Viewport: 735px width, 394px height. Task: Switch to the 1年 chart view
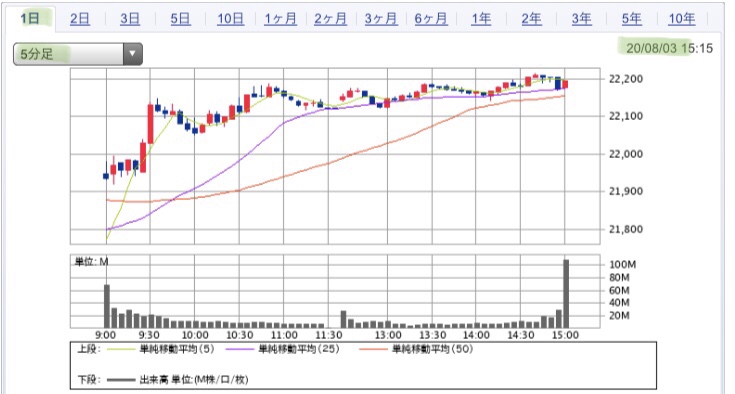(481, 19)
